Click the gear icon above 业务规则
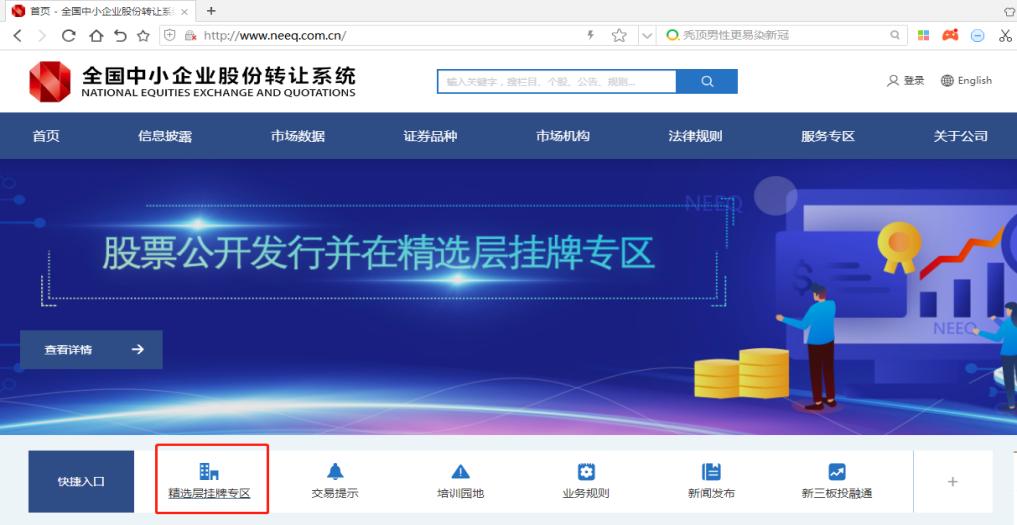The height and width of the screenshot is (525, 1017). click(x=586, y=472)
